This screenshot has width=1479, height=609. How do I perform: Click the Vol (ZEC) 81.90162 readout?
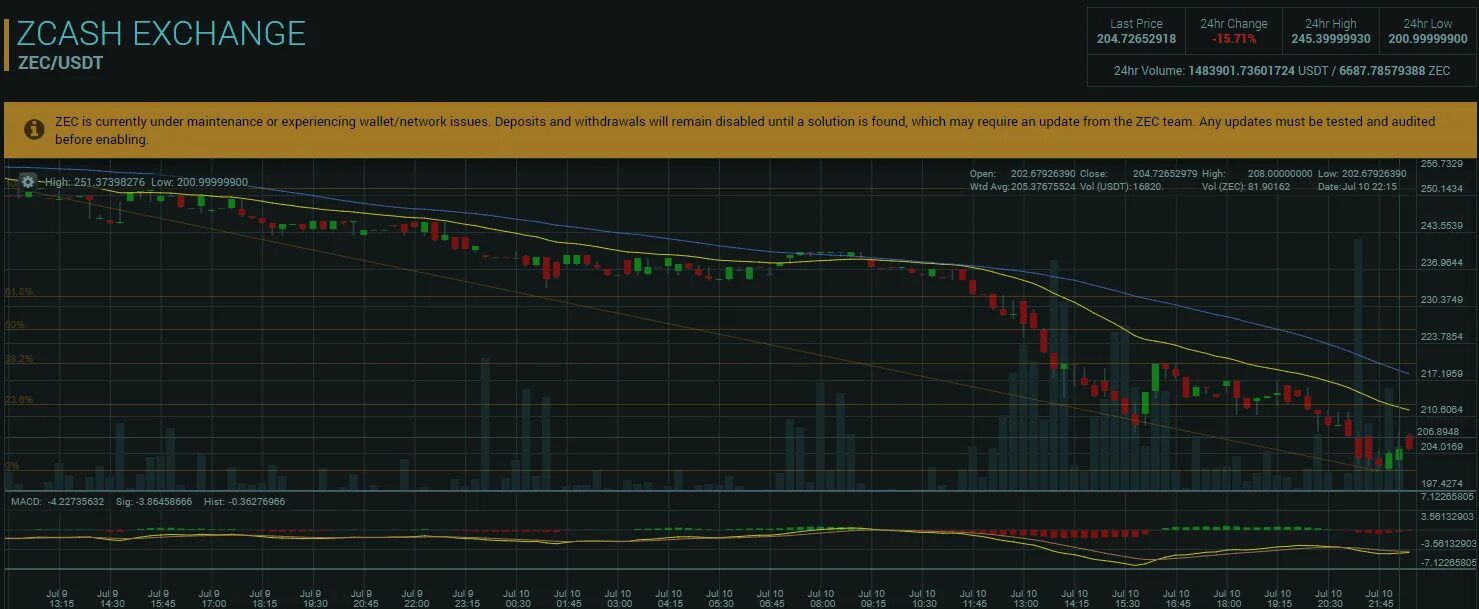click(x=1246, y=187)
